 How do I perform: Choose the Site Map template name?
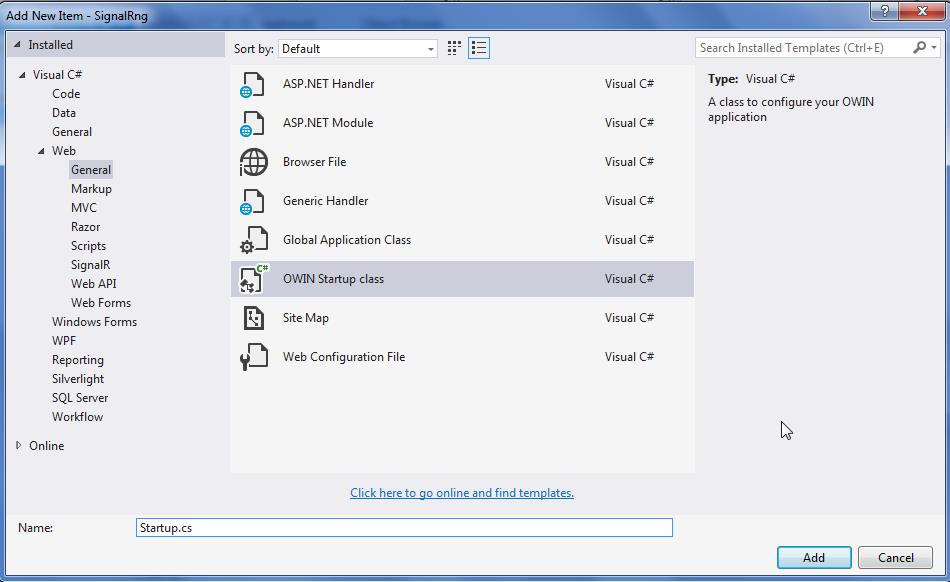[x=305, y=318]
